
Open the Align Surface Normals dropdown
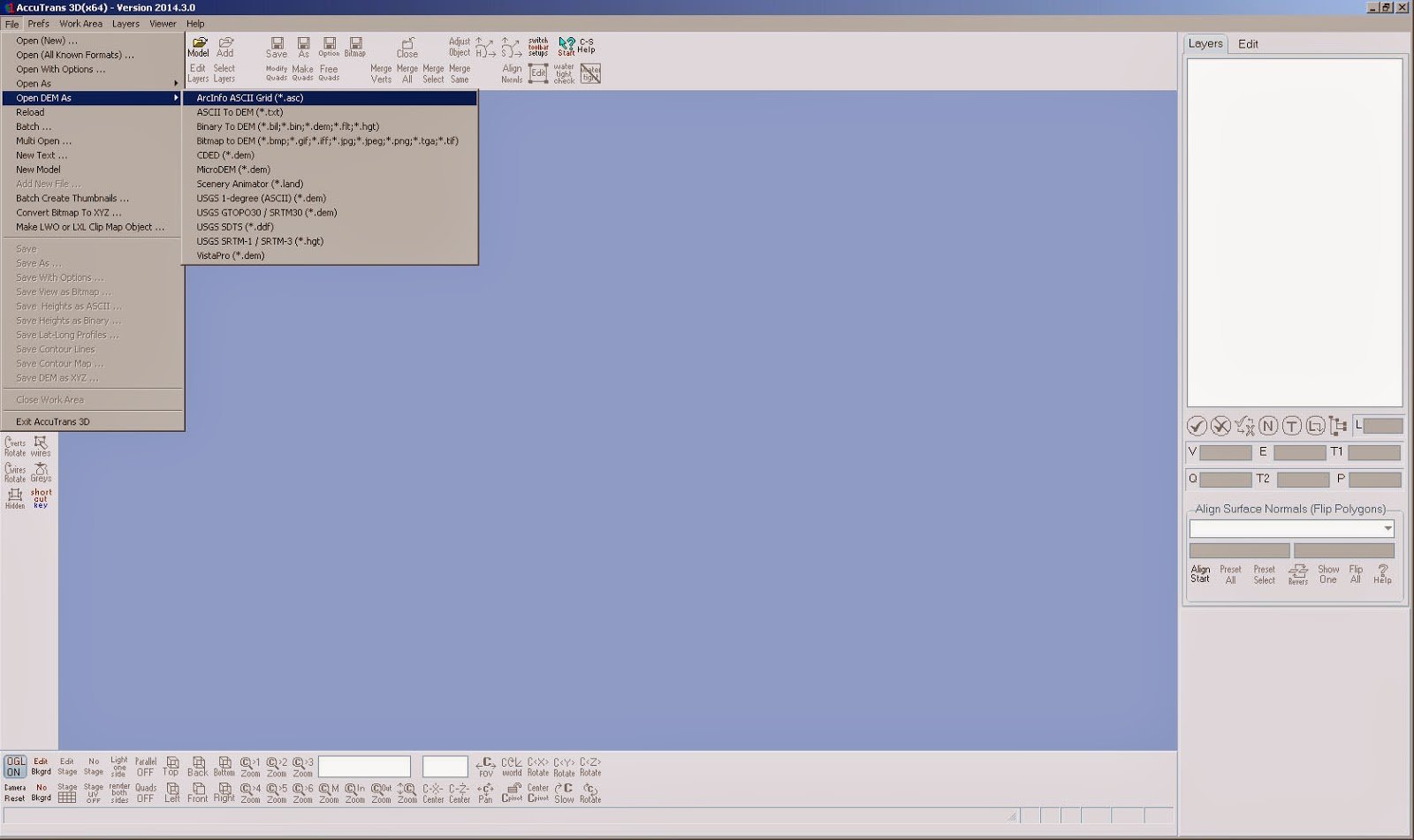pos(1386,528)
